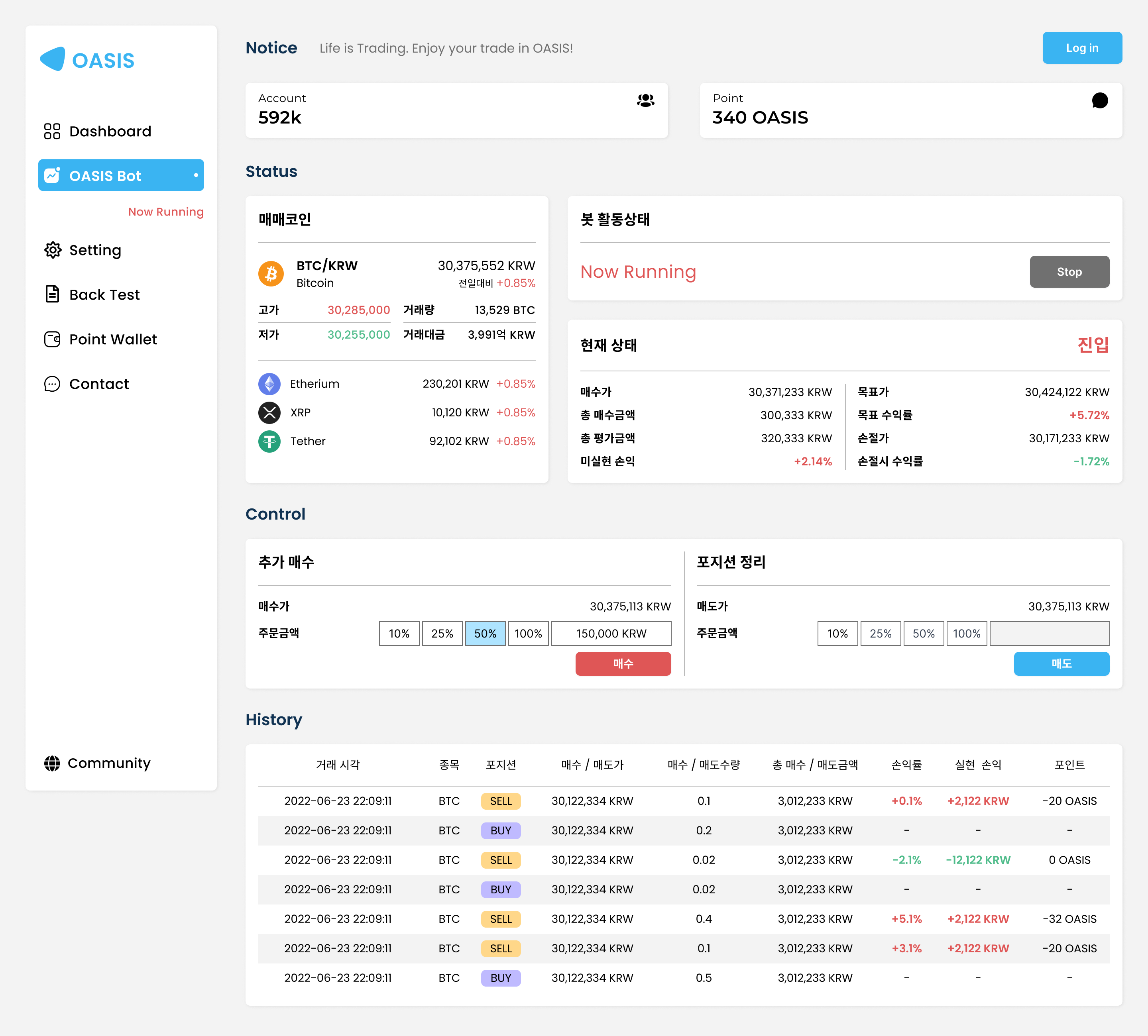
Task: Click the -1.72% stop-loss return value
Action: coord(1092,462)
